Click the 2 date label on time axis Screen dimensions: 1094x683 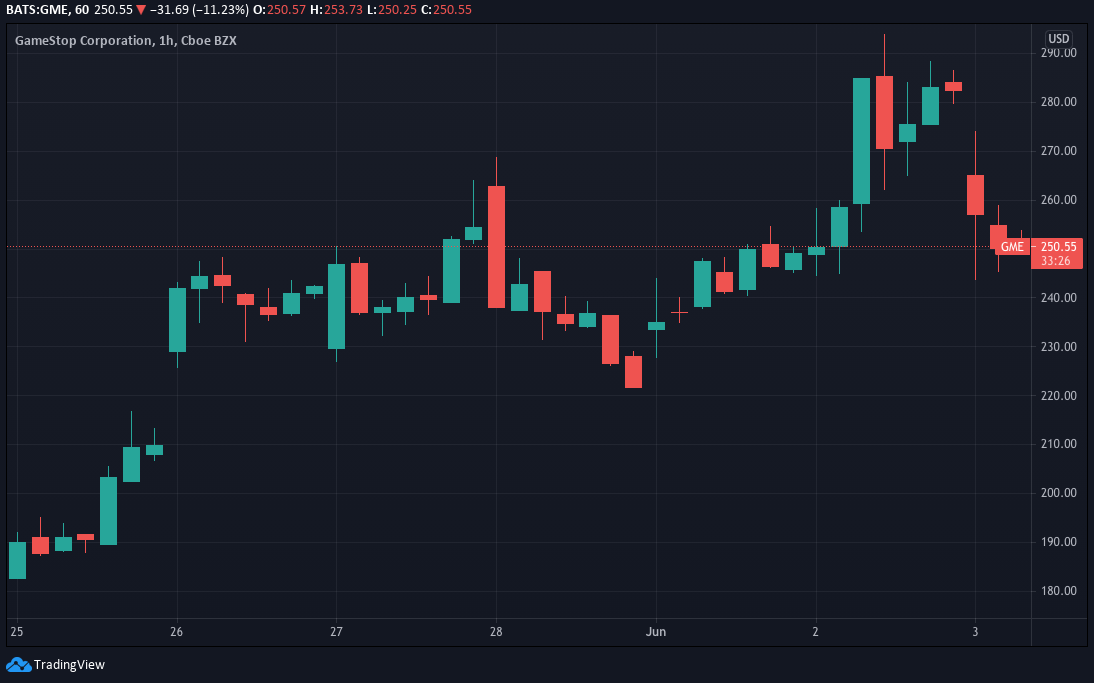816,632
